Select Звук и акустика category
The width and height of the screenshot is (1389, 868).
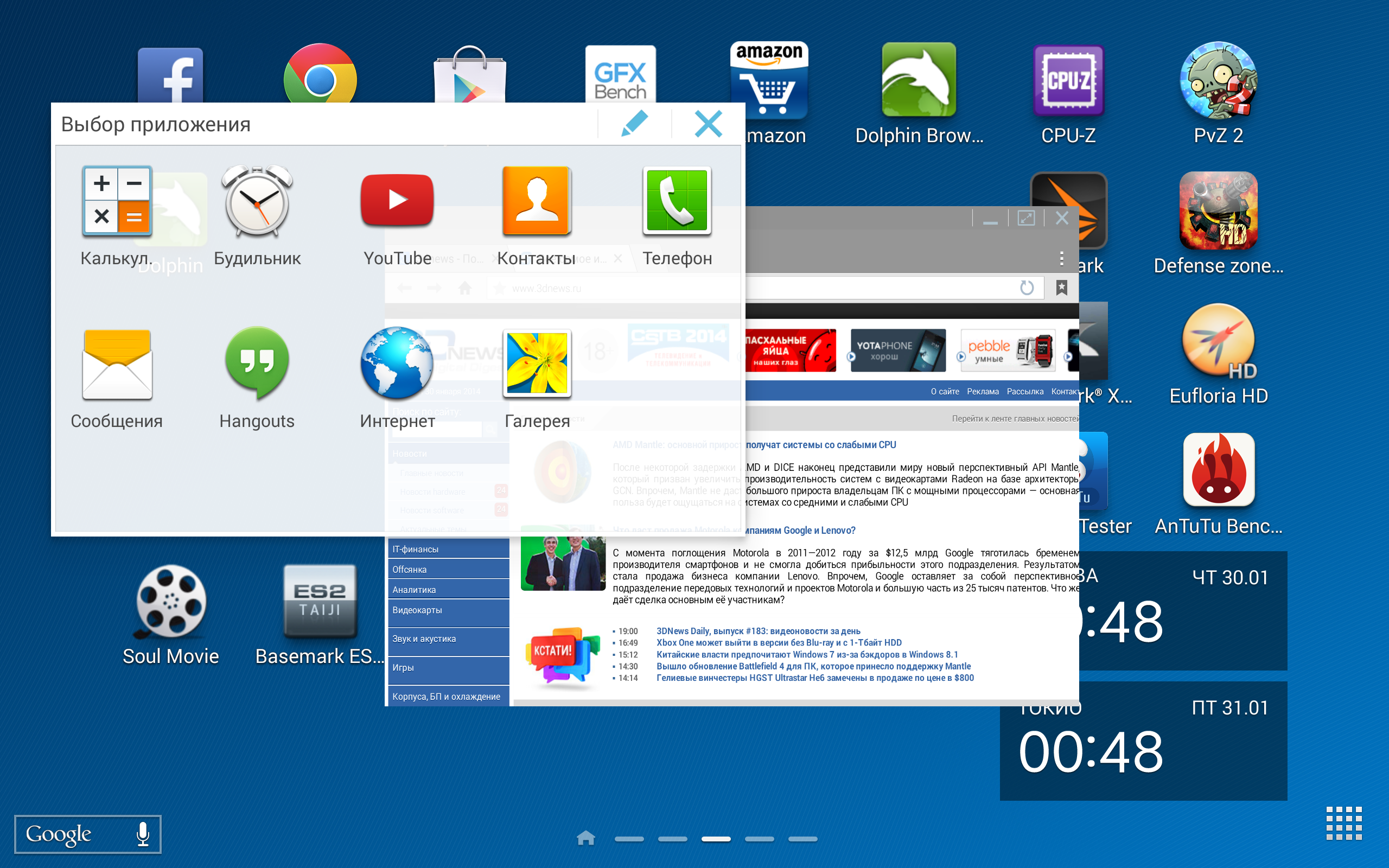point(448,641)
